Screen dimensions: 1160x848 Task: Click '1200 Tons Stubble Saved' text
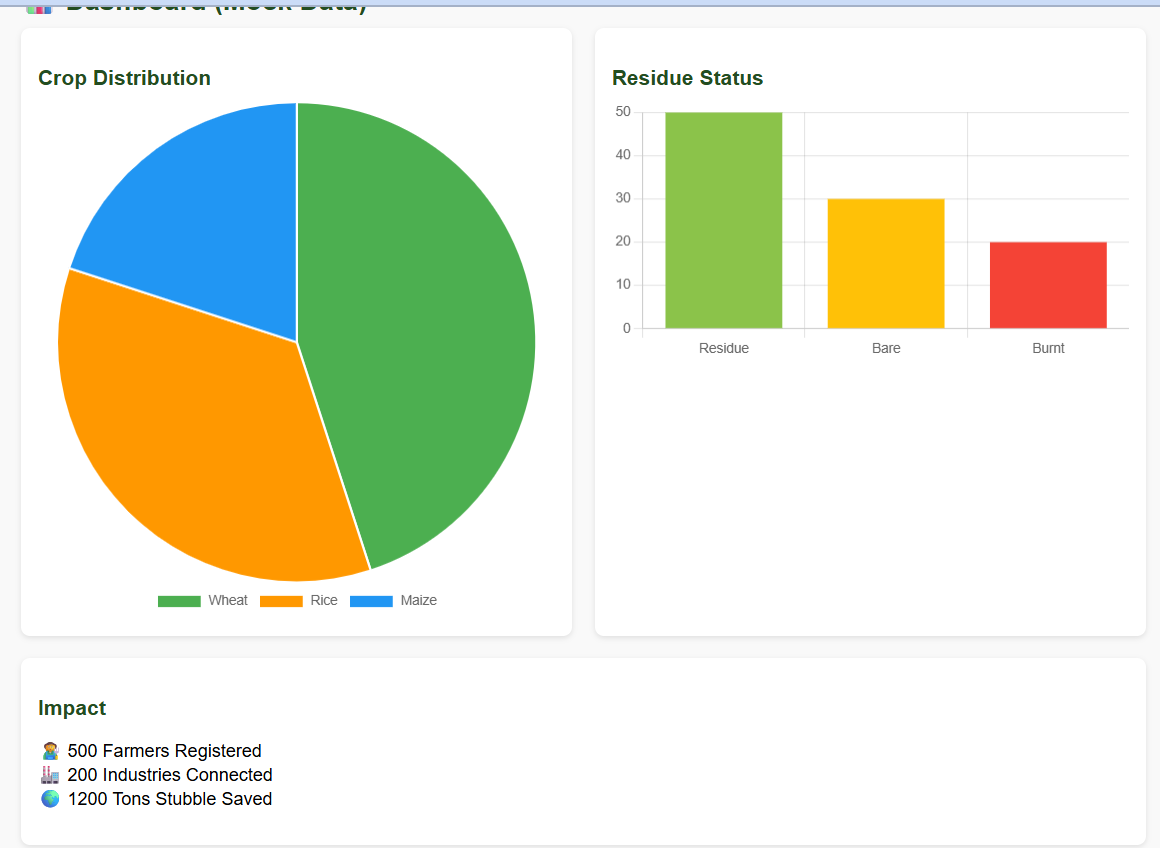pos(170,799)
